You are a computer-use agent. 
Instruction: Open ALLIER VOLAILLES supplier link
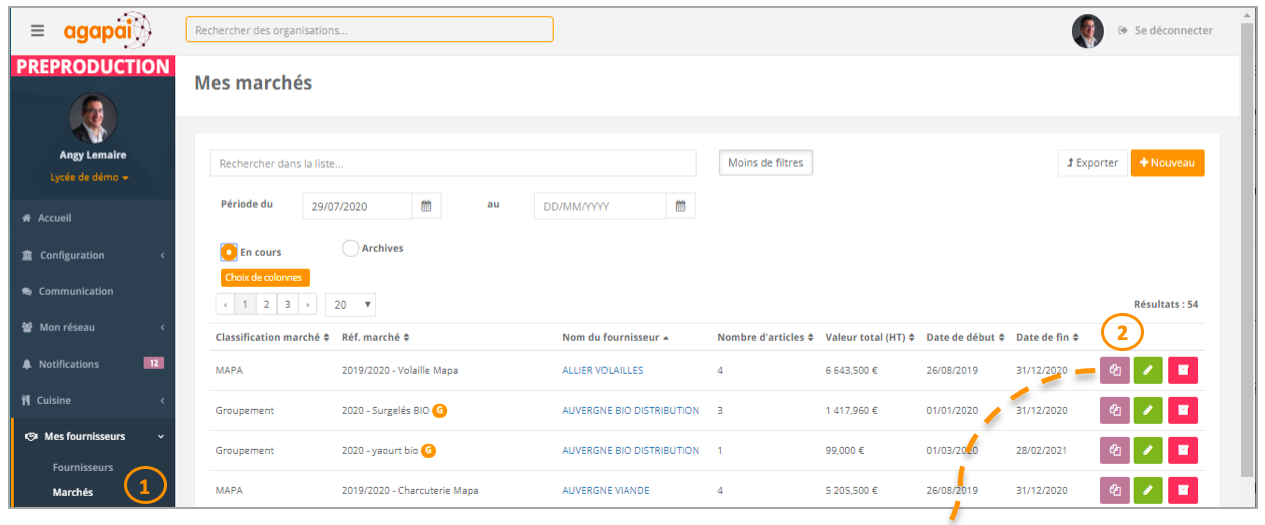(x=602, y=370)
